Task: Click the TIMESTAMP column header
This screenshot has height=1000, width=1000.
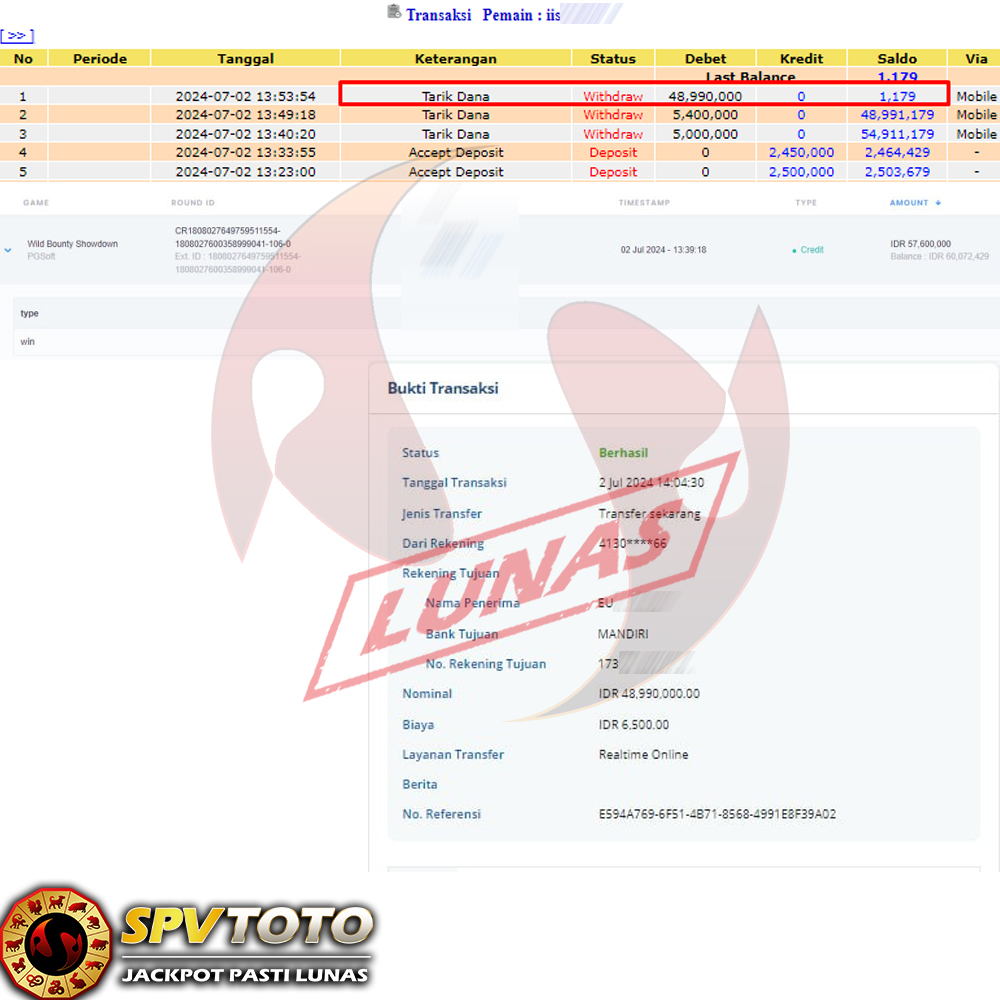Action: point(644,203)
